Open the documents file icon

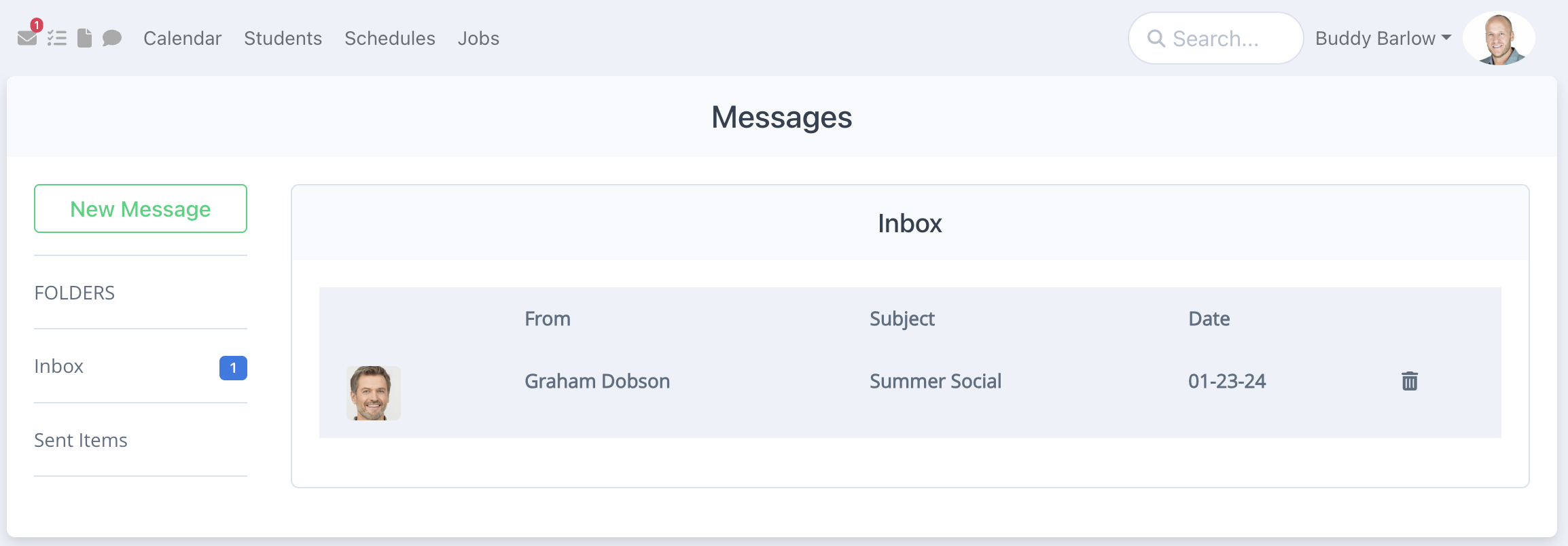point(84,38)
